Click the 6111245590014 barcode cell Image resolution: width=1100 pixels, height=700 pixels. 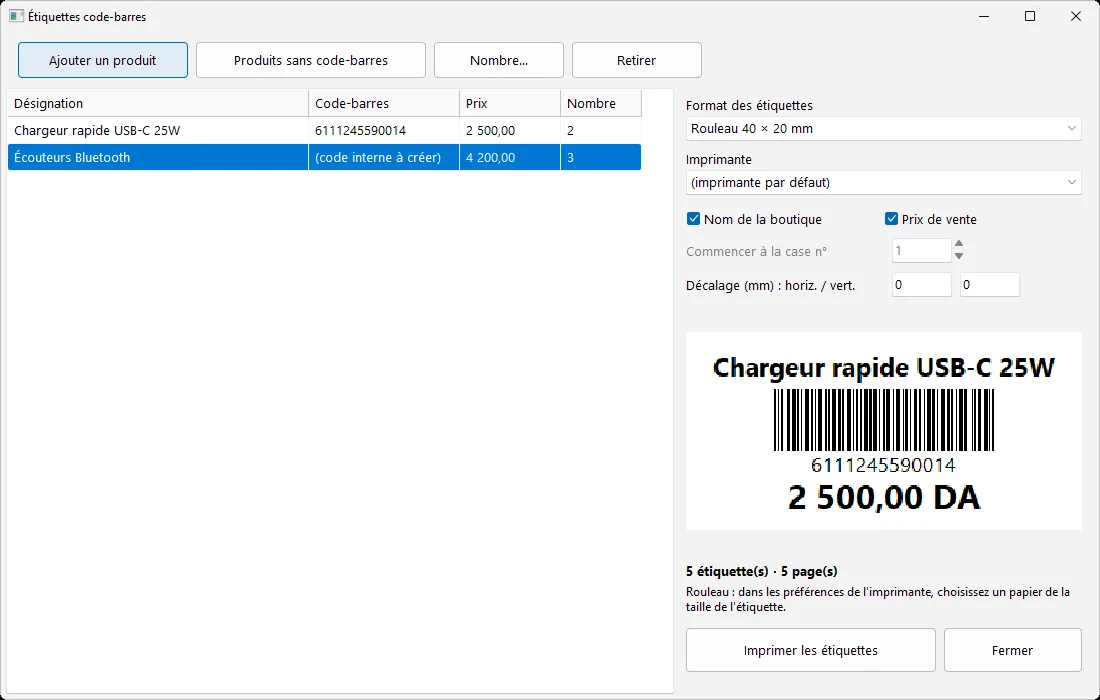click(384, 130)
